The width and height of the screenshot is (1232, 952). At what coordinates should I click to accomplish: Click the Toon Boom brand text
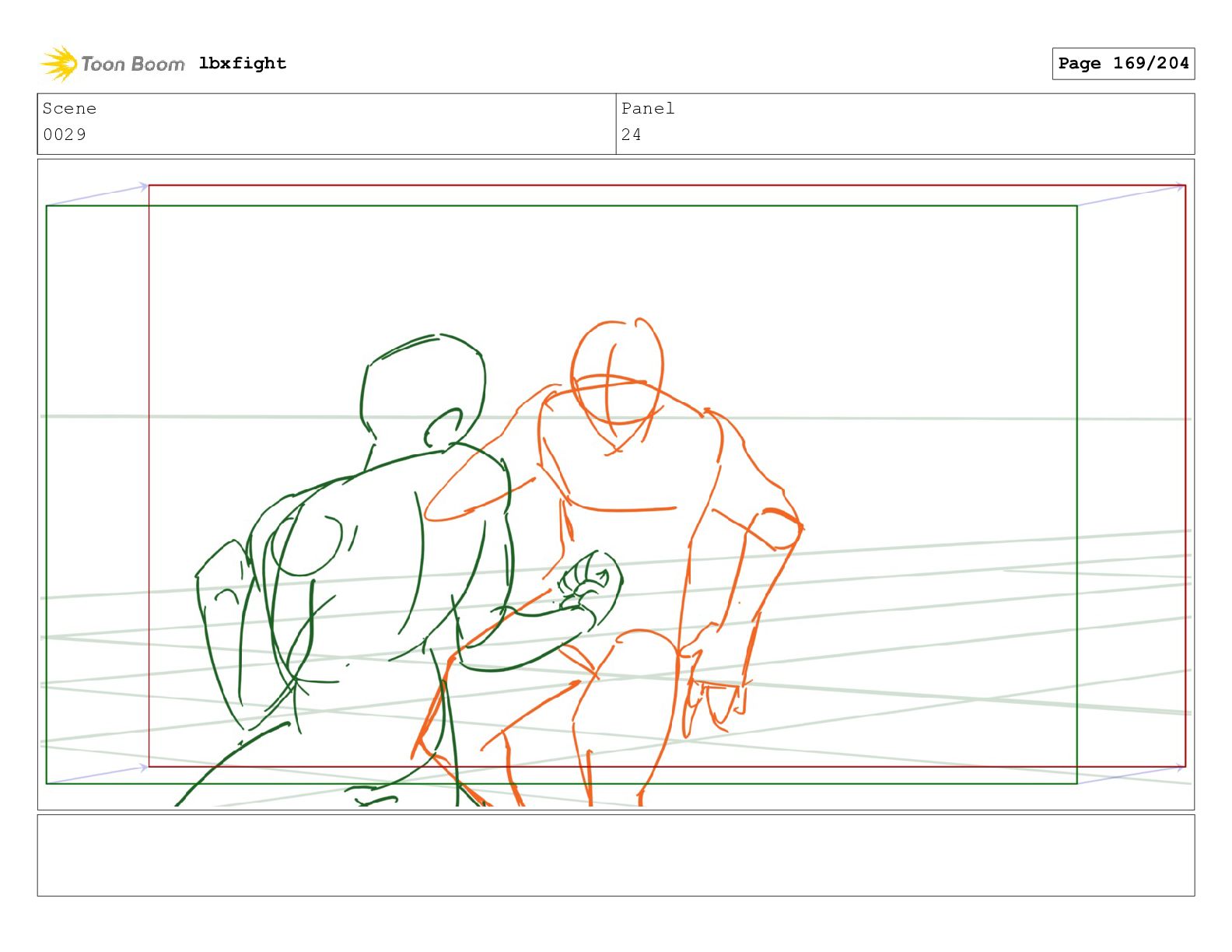coord(133,64)
